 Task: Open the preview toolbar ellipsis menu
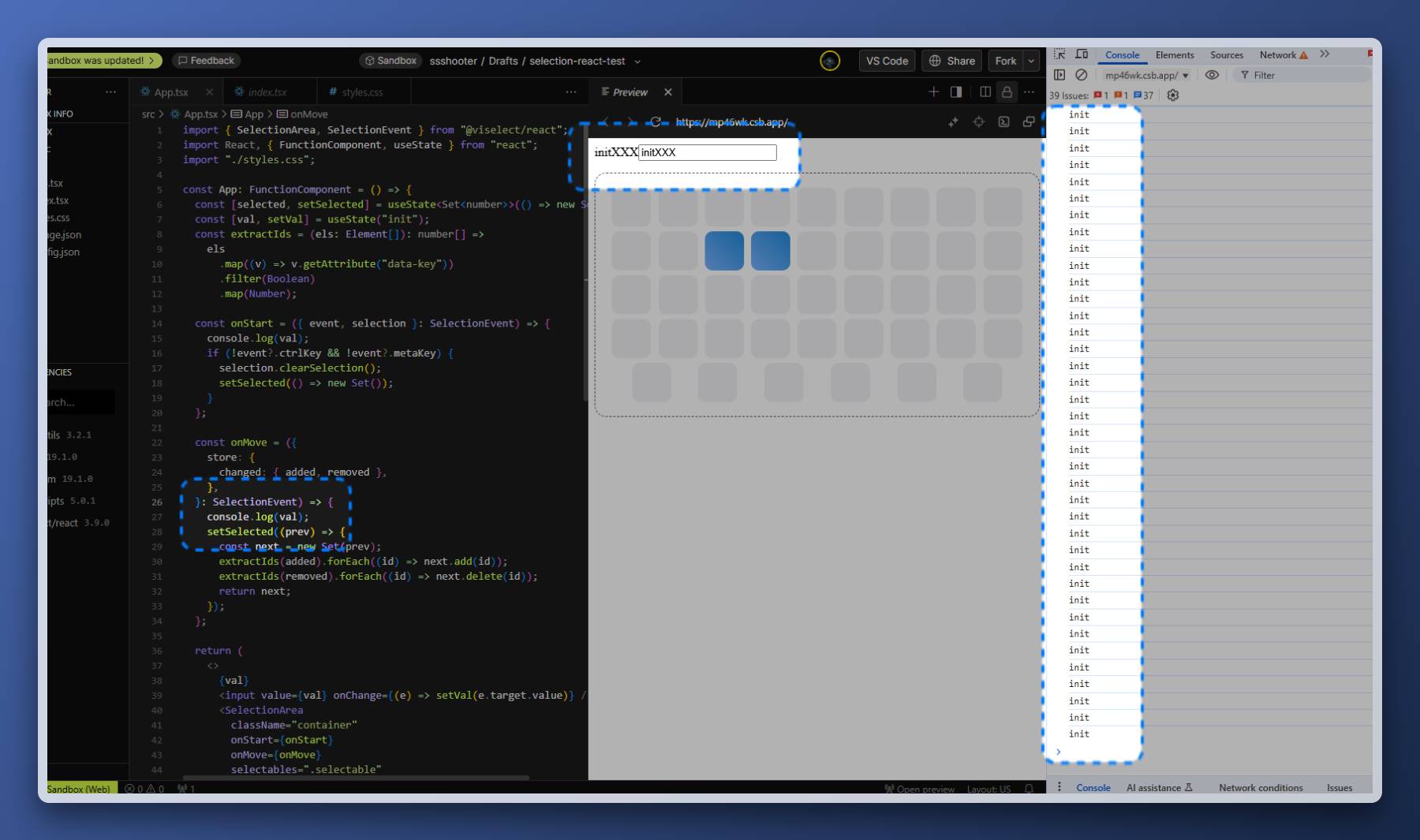(x=1029, y=92)
